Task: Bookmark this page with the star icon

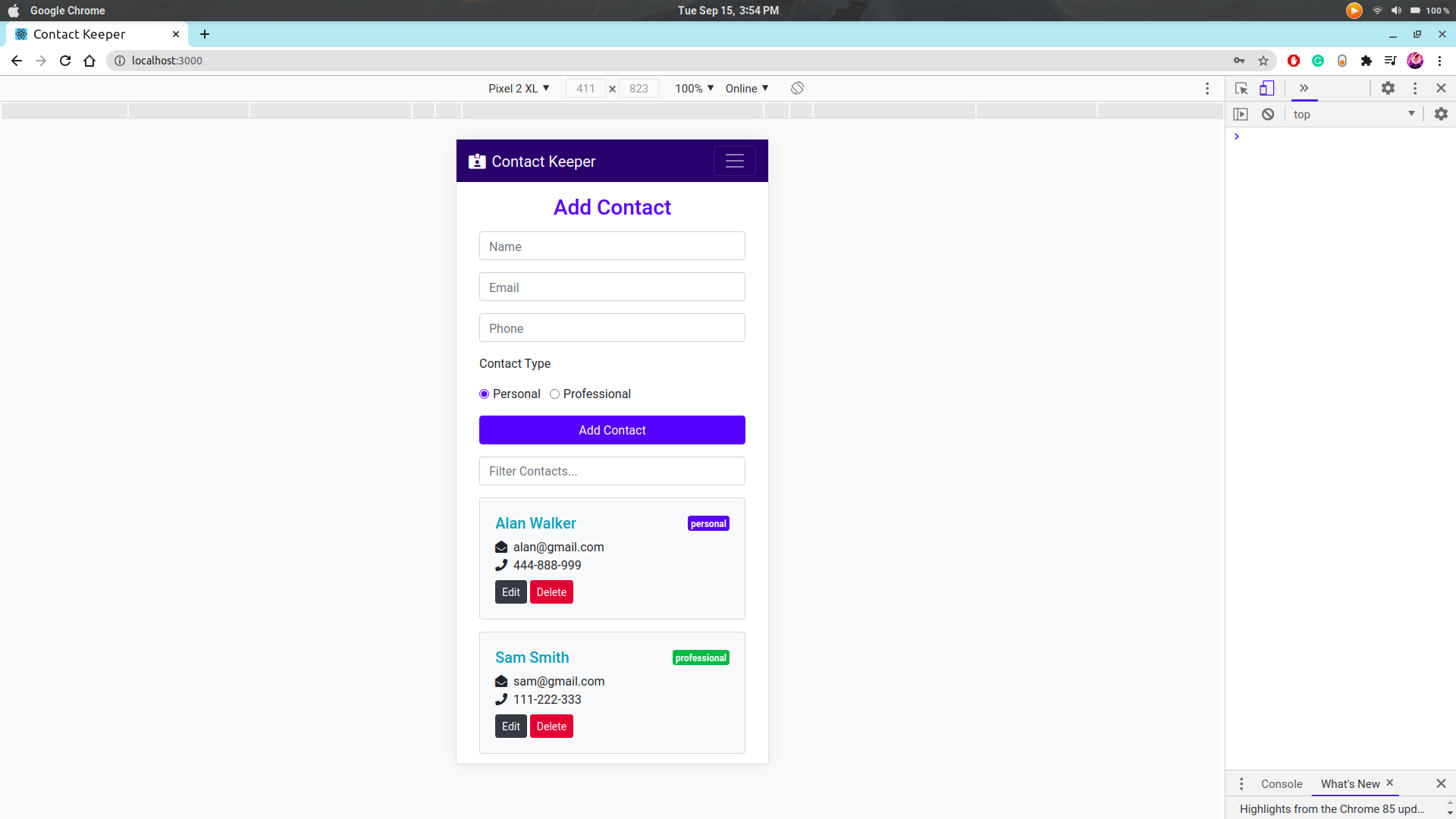Action: (x=1263, y=61)
